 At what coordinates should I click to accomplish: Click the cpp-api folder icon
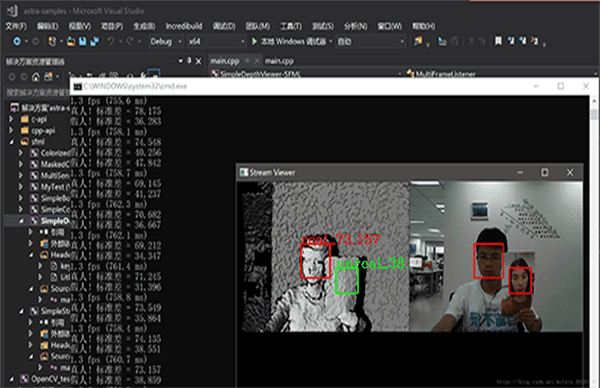tap(25, 130)
